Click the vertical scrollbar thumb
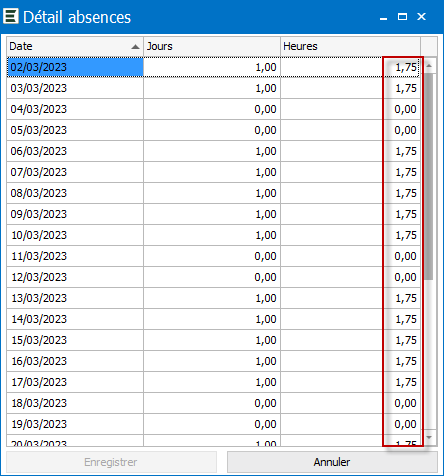The height and width of the screenshot is (476, 444). 429,177
